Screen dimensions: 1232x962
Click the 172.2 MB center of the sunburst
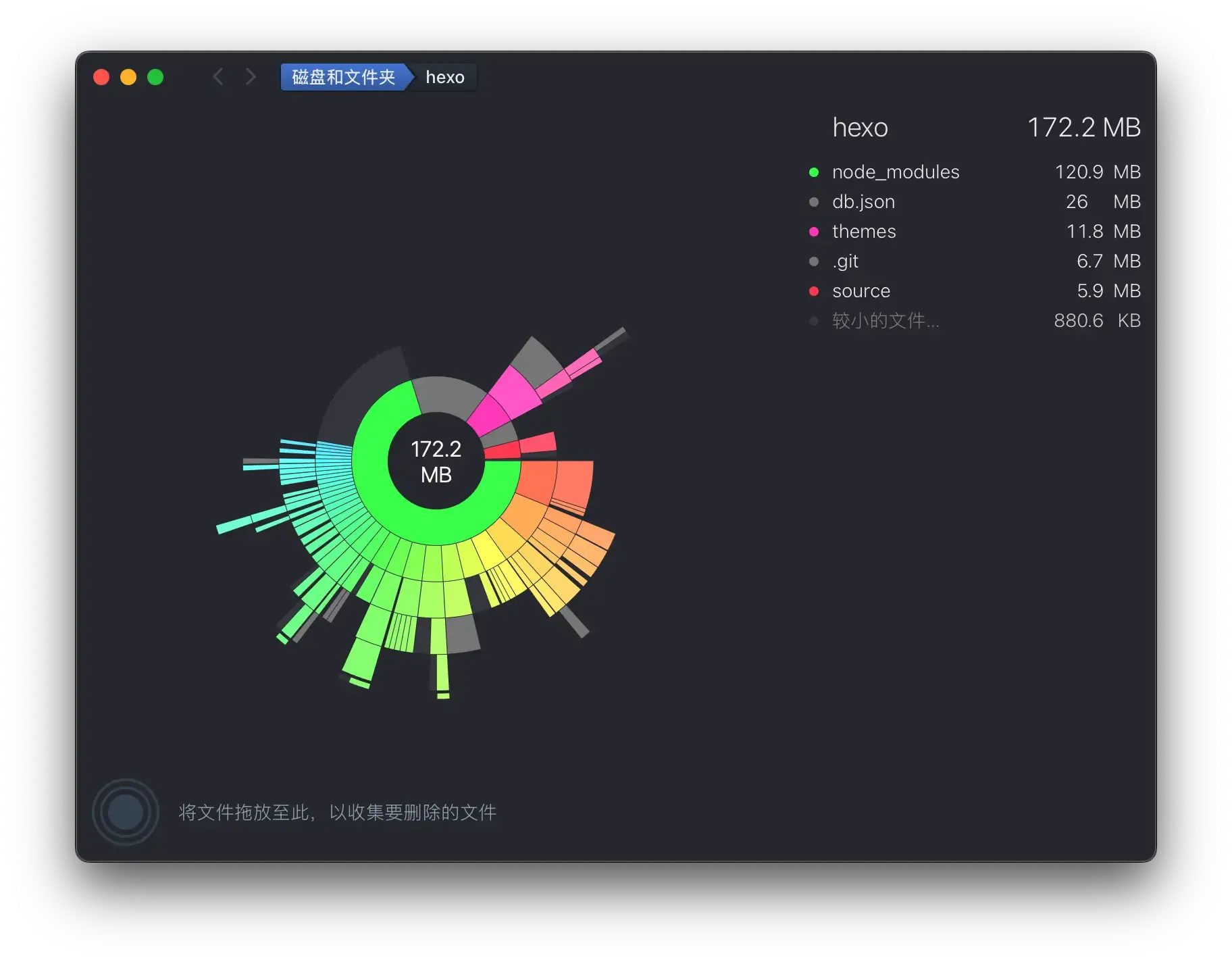tap(436, 461)
